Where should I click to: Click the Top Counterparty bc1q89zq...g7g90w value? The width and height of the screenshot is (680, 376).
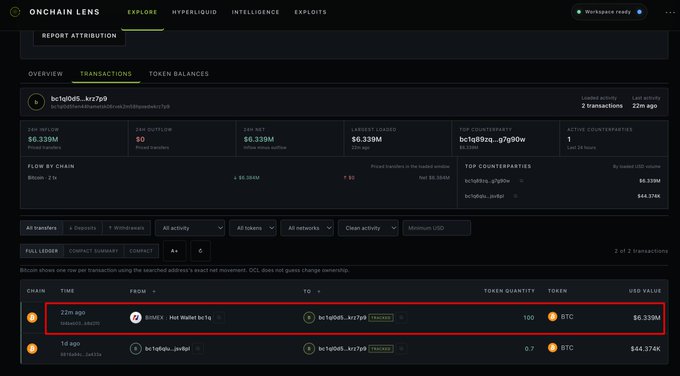tap(492, 139)
